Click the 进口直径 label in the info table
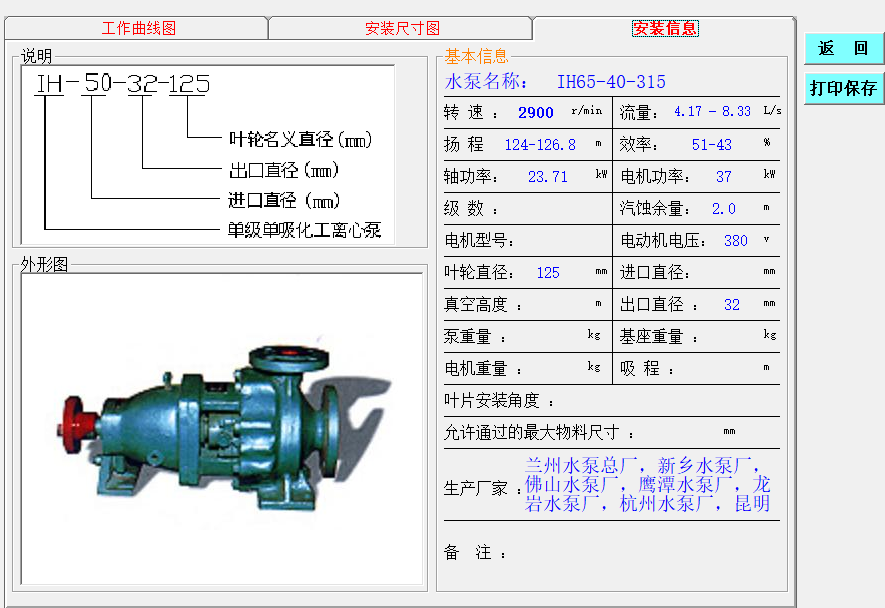 pos(655,273)
